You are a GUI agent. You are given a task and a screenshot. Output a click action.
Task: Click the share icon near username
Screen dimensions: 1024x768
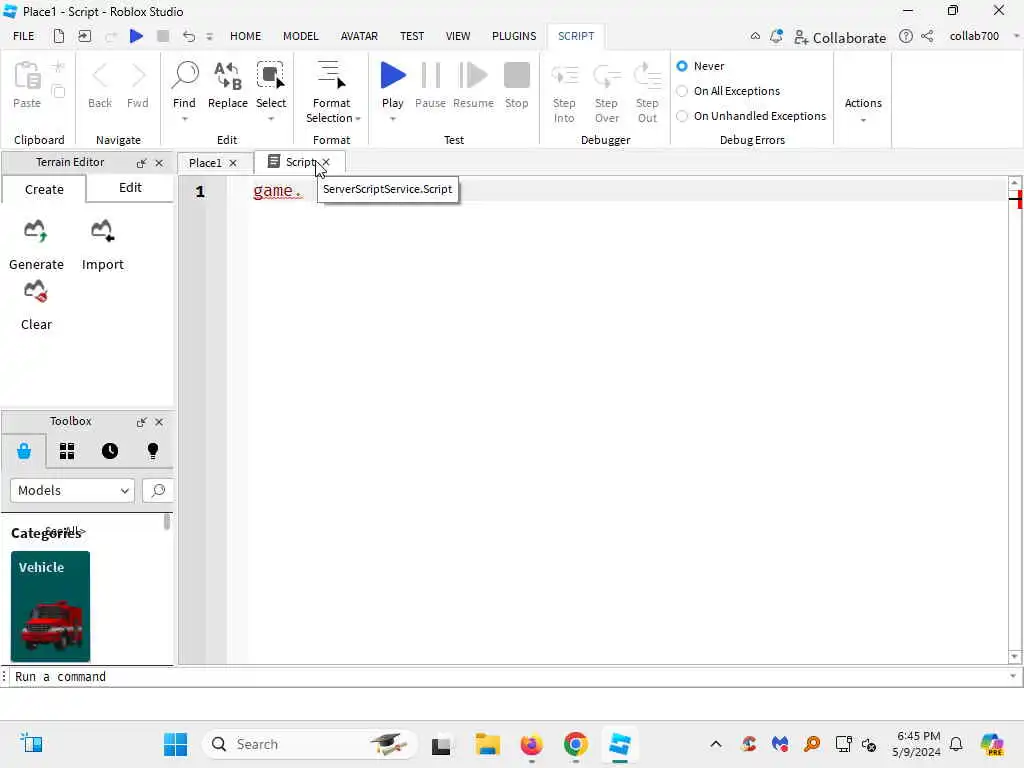point(927,37)
